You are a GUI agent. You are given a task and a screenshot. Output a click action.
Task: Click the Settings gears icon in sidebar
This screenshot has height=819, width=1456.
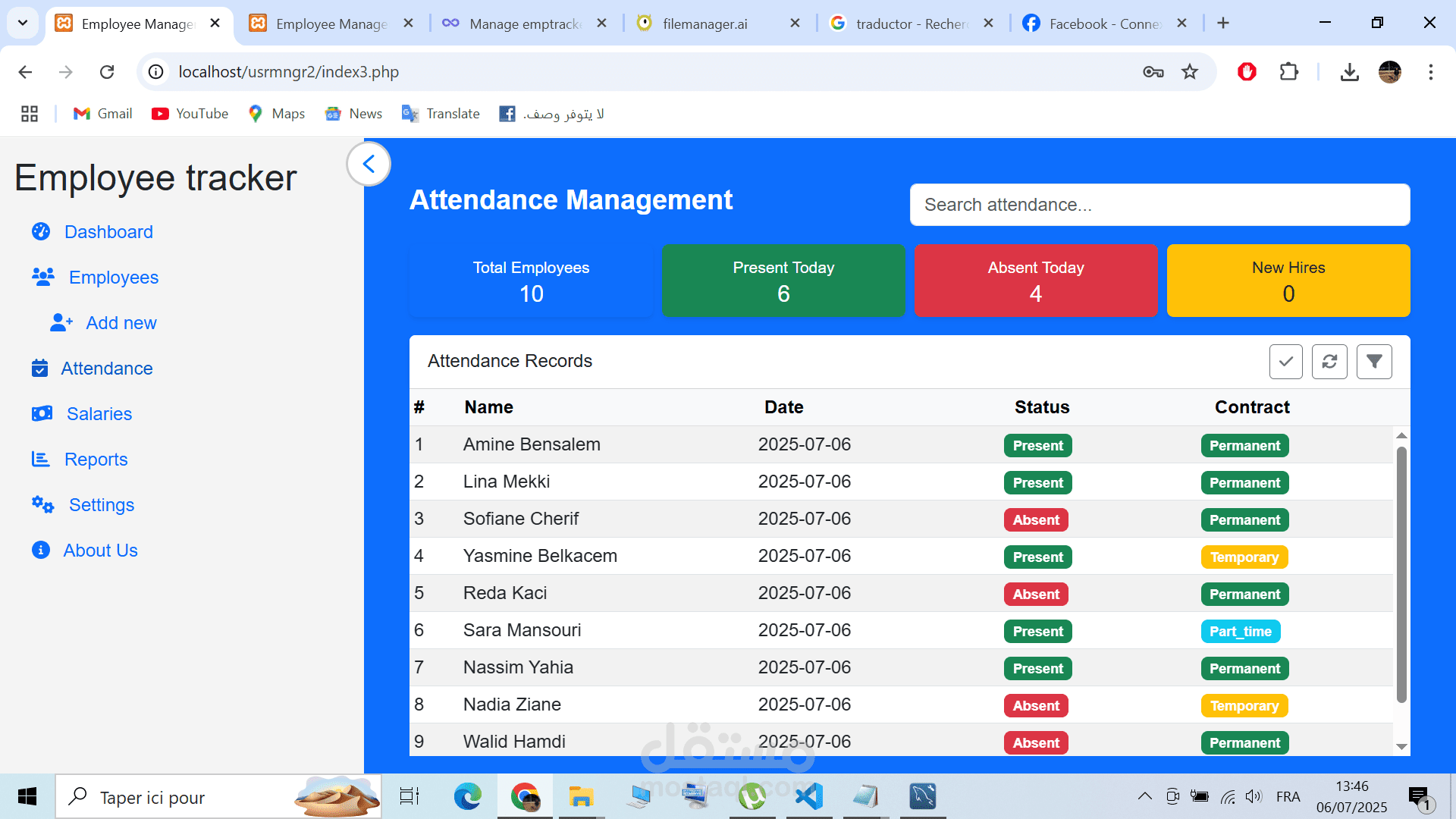[x=42, y=505]
